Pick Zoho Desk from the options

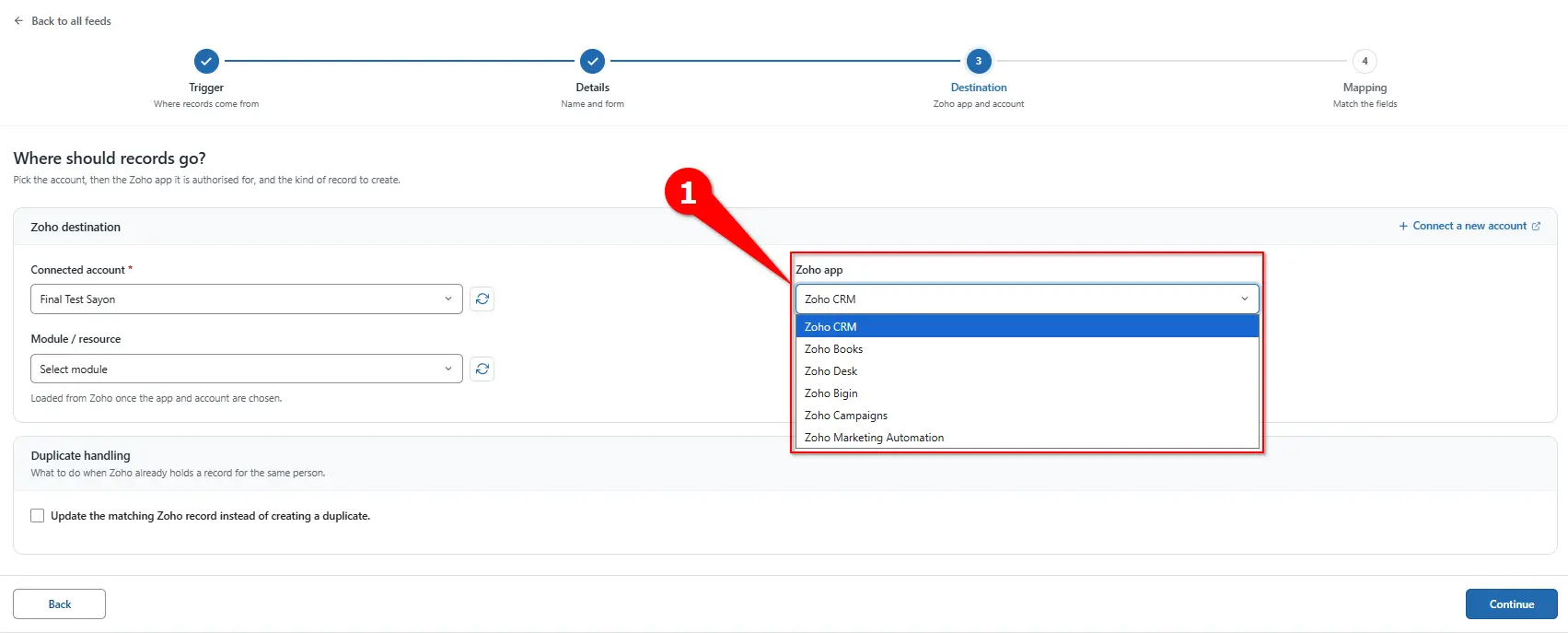1027,370
